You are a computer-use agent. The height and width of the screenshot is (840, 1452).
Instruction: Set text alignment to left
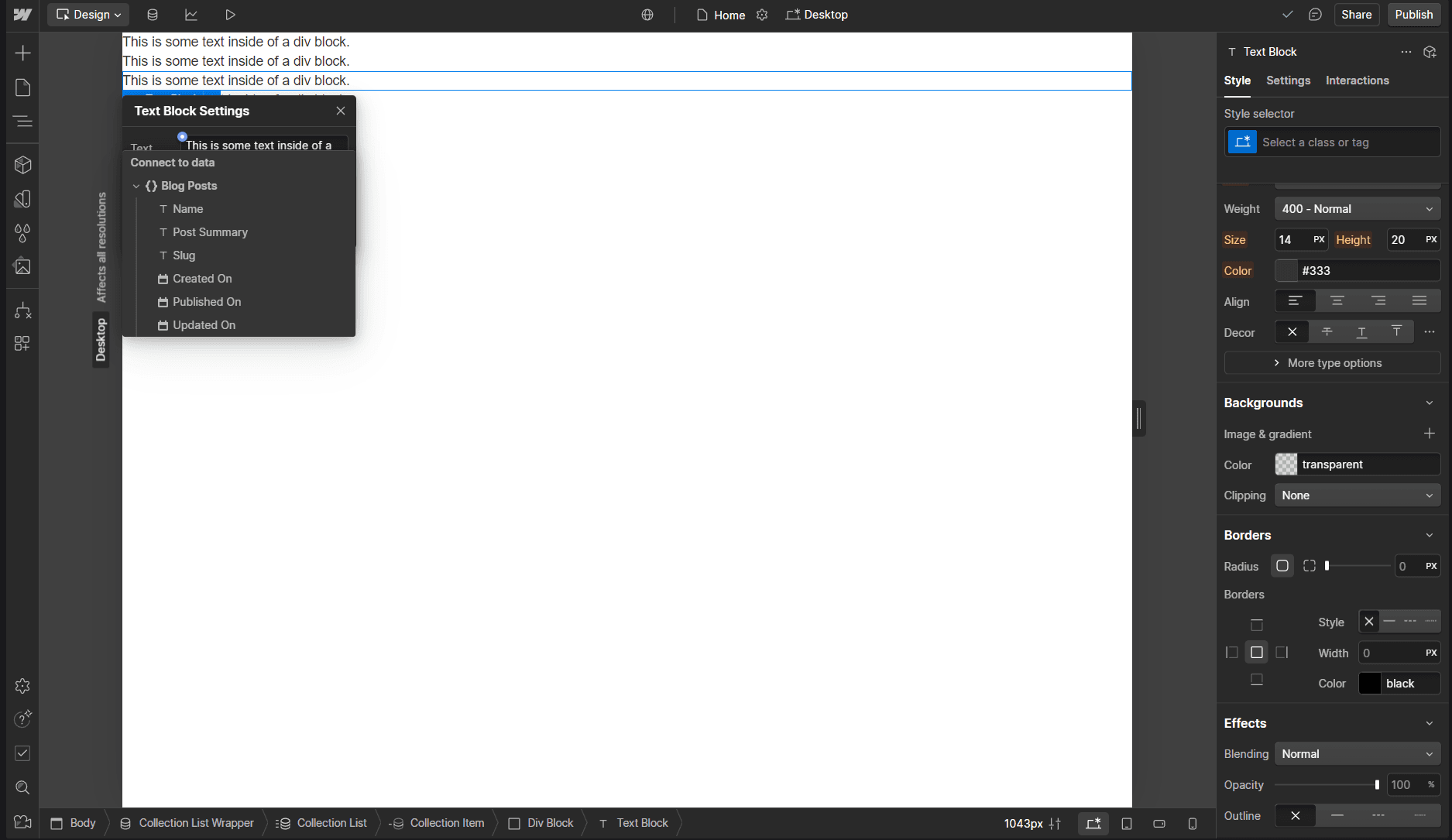click(x=1296, y=301)
